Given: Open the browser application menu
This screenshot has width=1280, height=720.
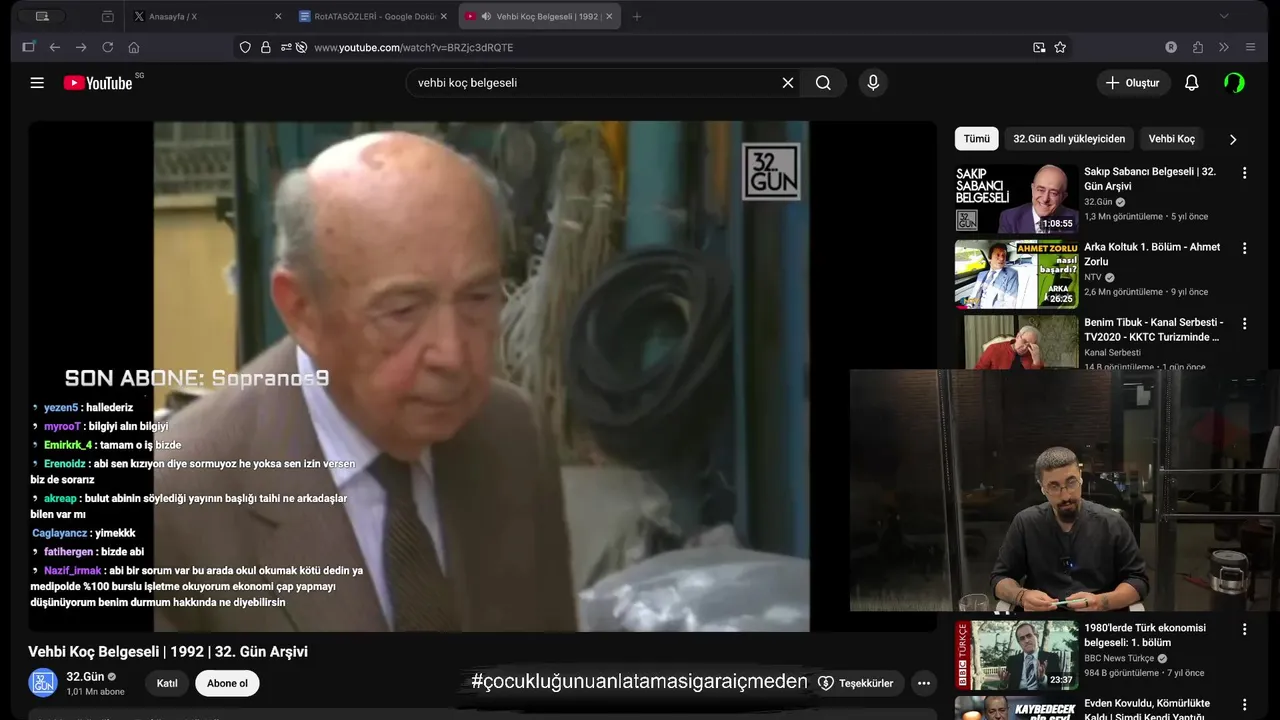Looking at the screenshot, I should [x=1250, y=47].
